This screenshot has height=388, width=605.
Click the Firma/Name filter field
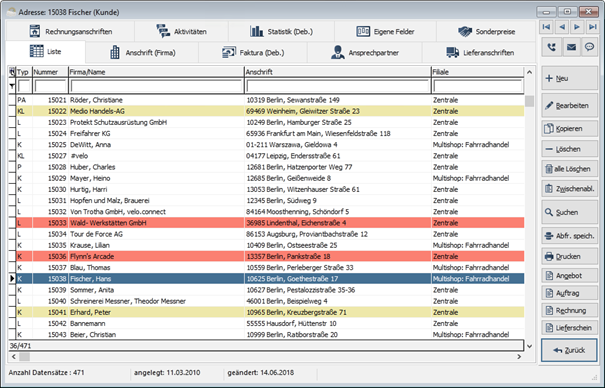click(x=156, y=86)
